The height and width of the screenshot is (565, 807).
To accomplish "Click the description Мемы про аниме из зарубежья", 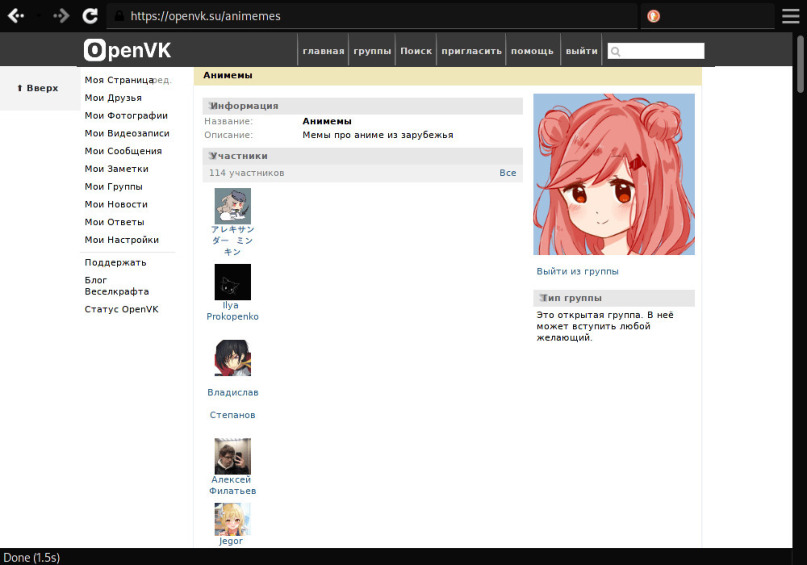I will pyautogui.click(x=378, y=135).
